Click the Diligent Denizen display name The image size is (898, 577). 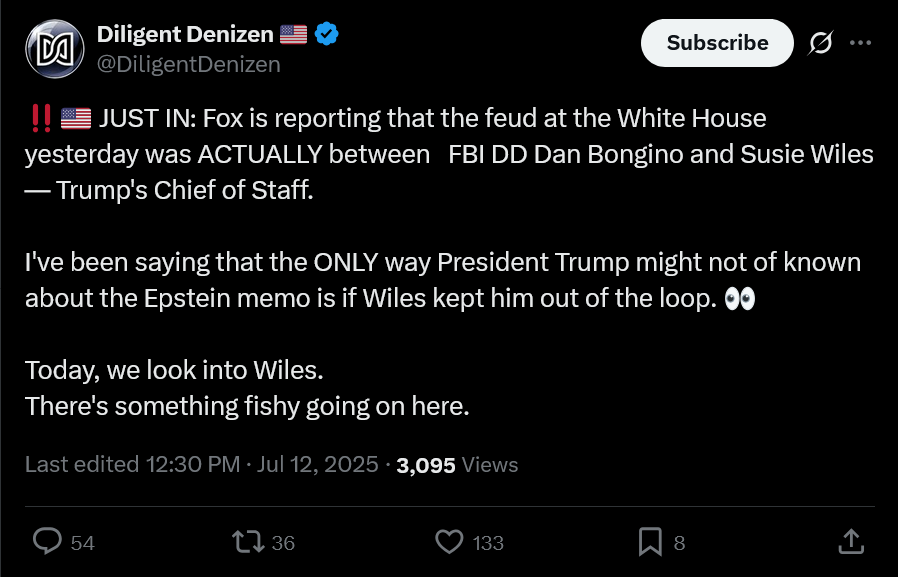coord(185,34)
